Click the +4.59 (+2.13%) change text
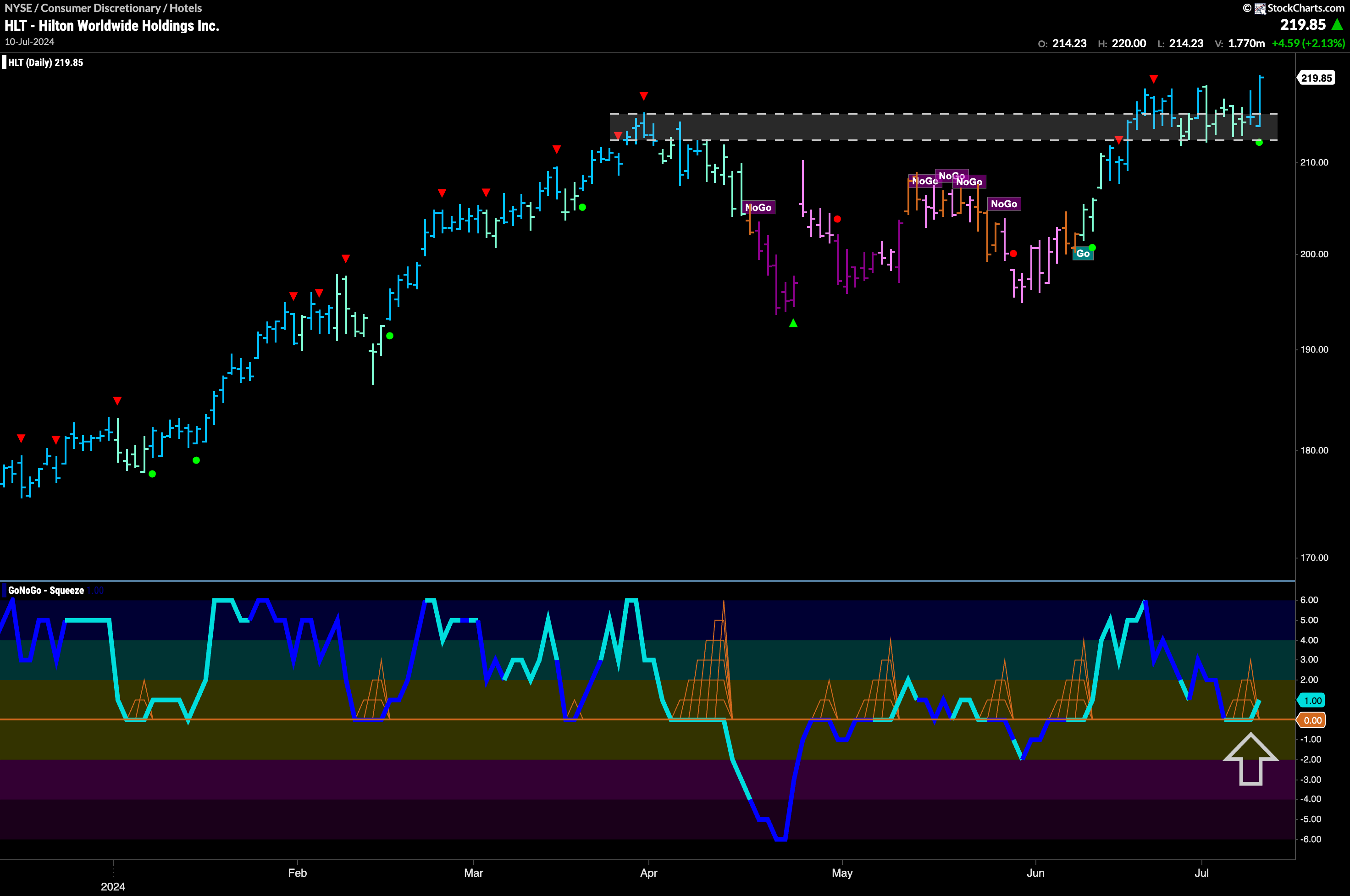This screenshot has width=1350, height=896. pyautogui.click(x=1308, y=44)
